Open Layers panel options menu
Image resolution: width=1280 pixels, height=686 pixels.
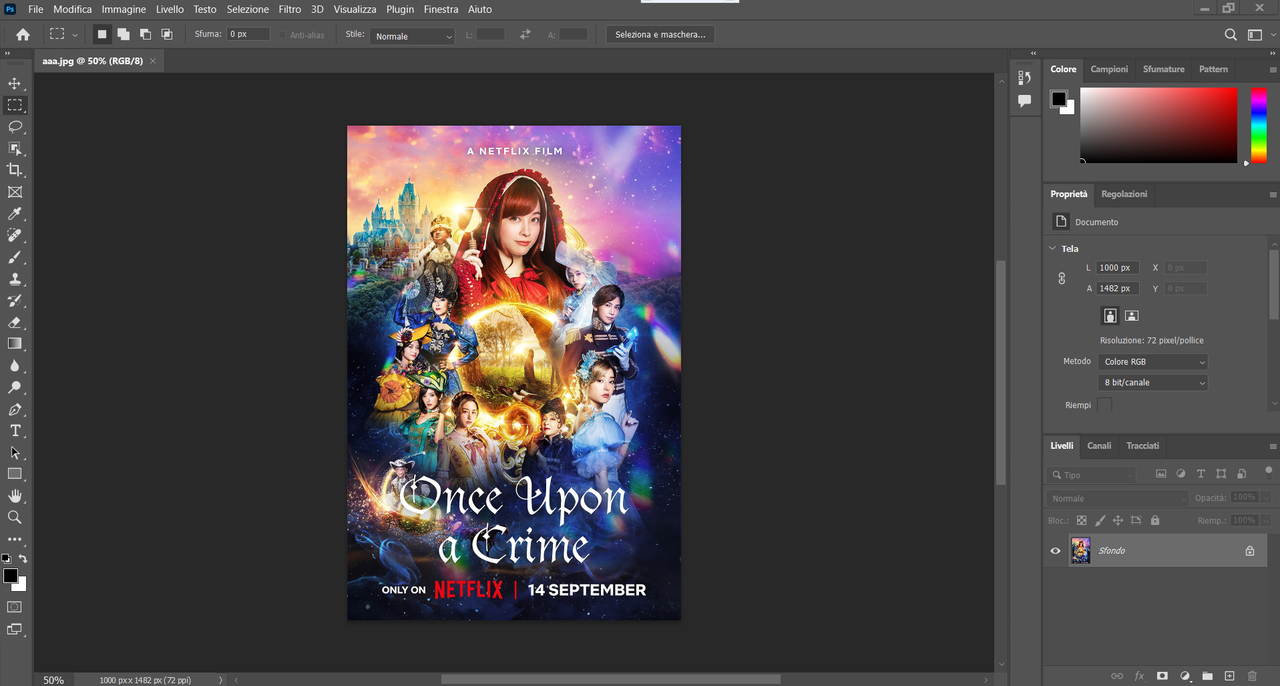point(1273,446)
